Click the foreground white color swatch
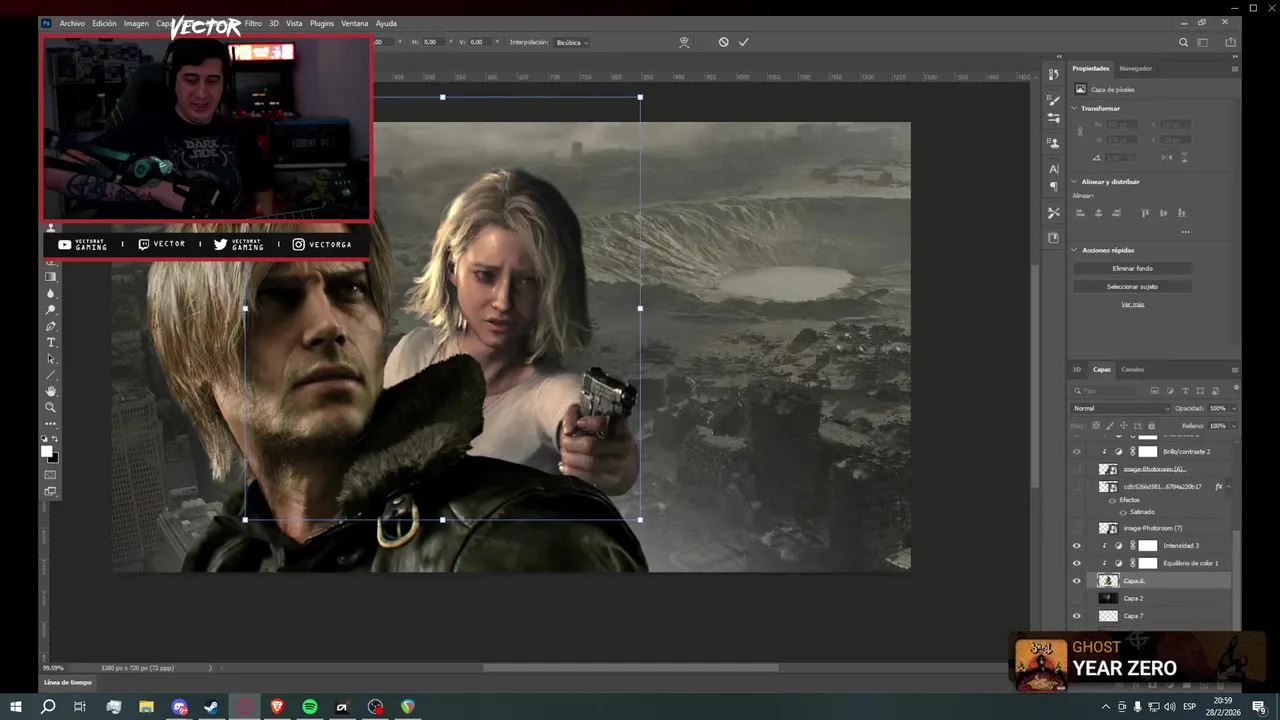1280x720 pixels. [46, 452]
